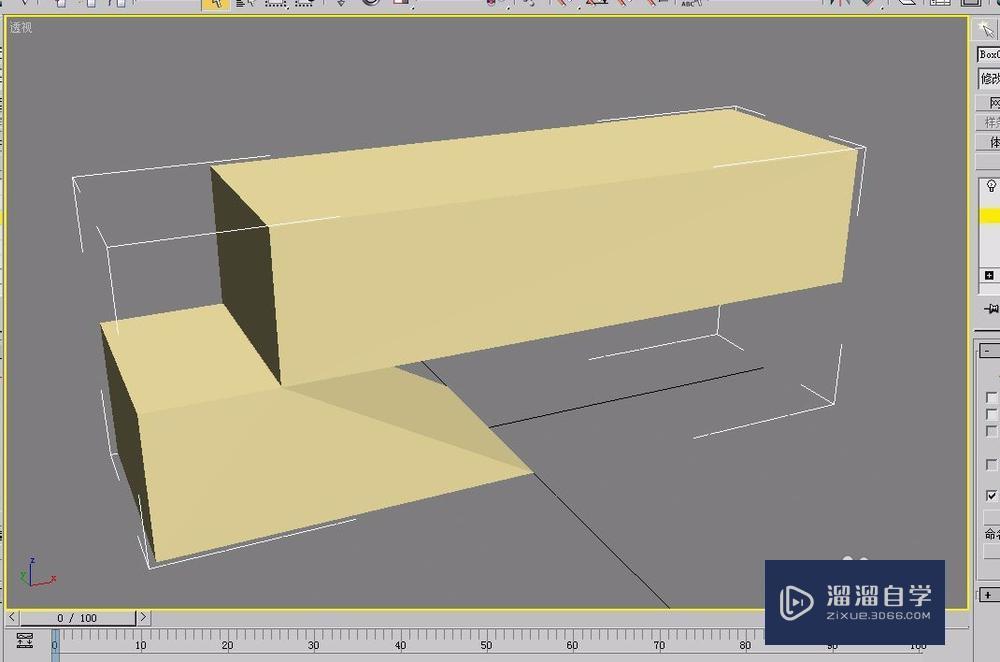Expand the plus box below modifier stack
Image resolution: width=1000 pixels, height=662 pixels.
[989, 275]
